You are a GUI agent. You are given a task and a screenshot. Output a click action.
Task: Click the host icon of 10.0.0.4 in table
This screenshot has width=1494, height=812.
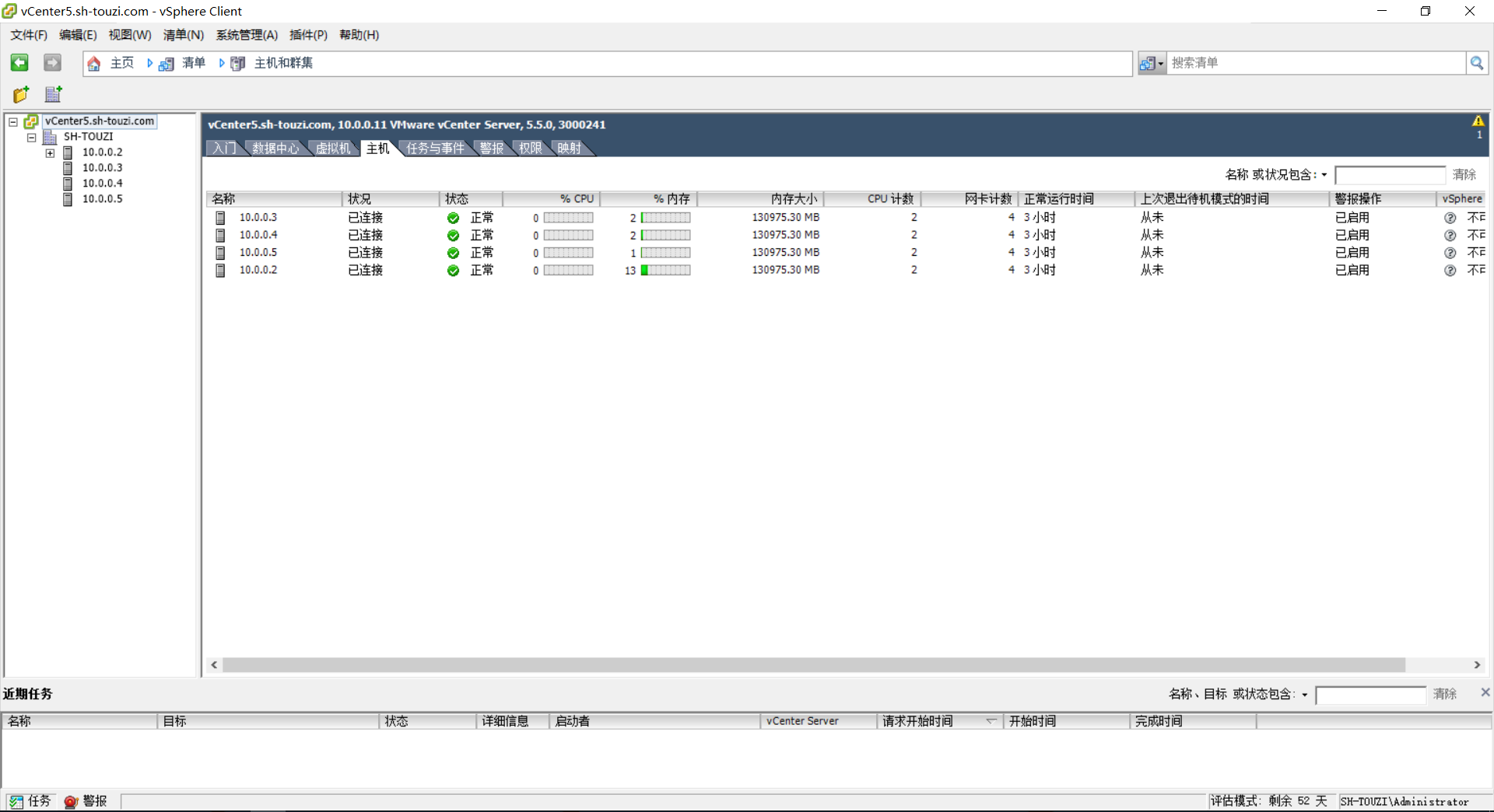point(221,235)
